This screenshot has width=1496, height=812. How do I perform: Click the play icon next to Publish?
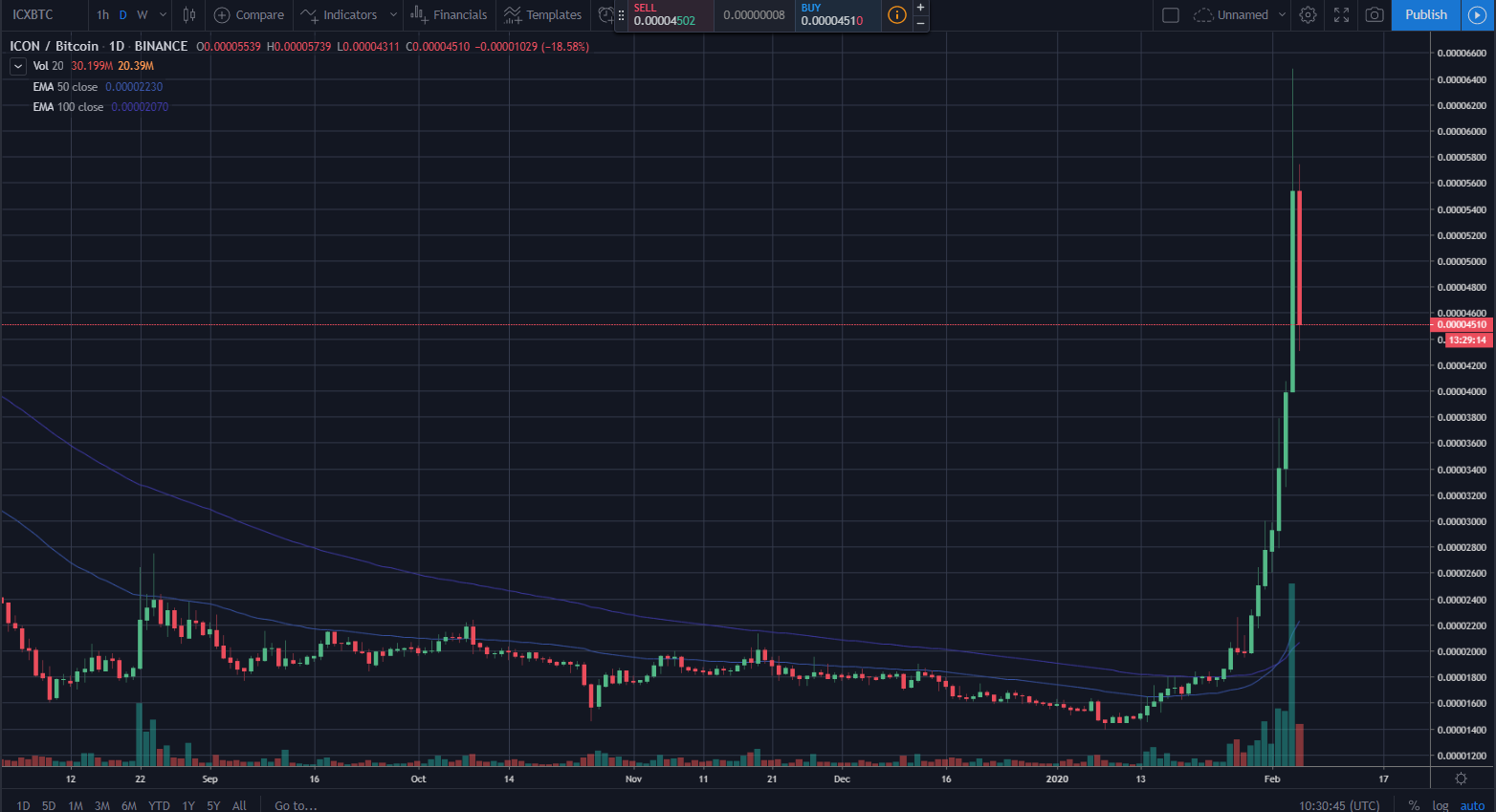point(1476,14)
